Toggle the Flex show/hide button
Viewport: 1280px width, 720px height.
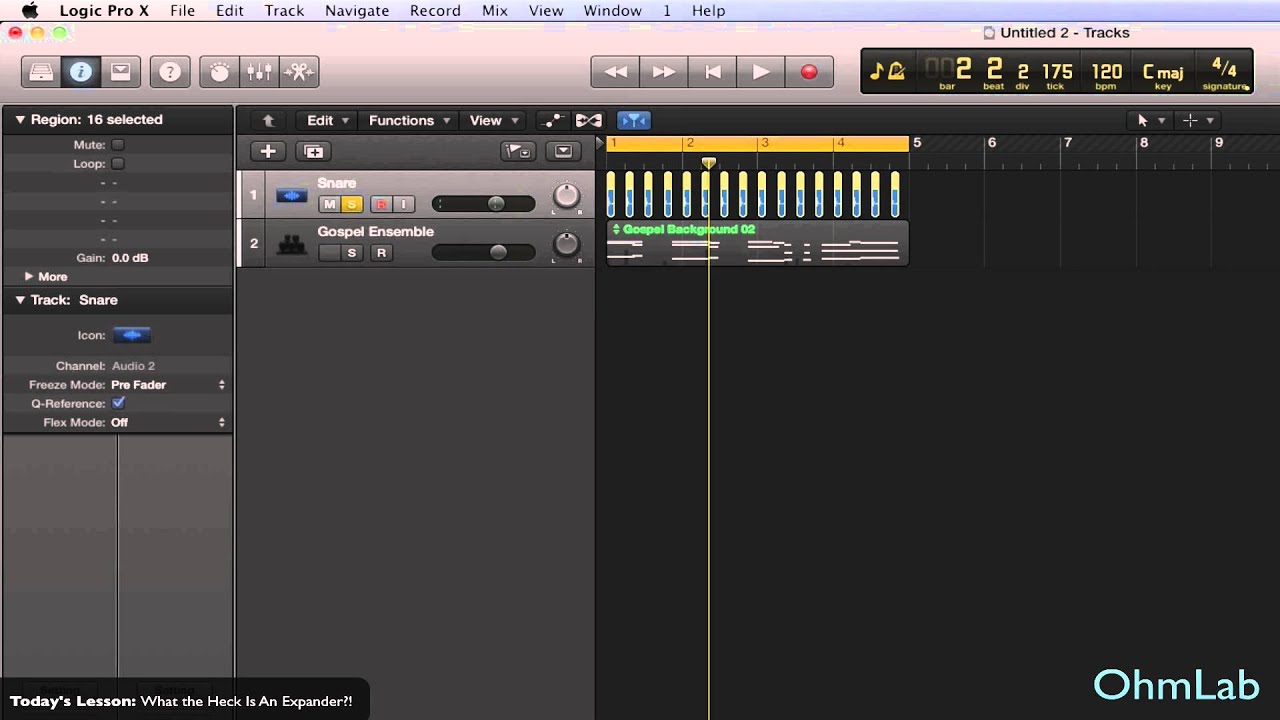588,120
